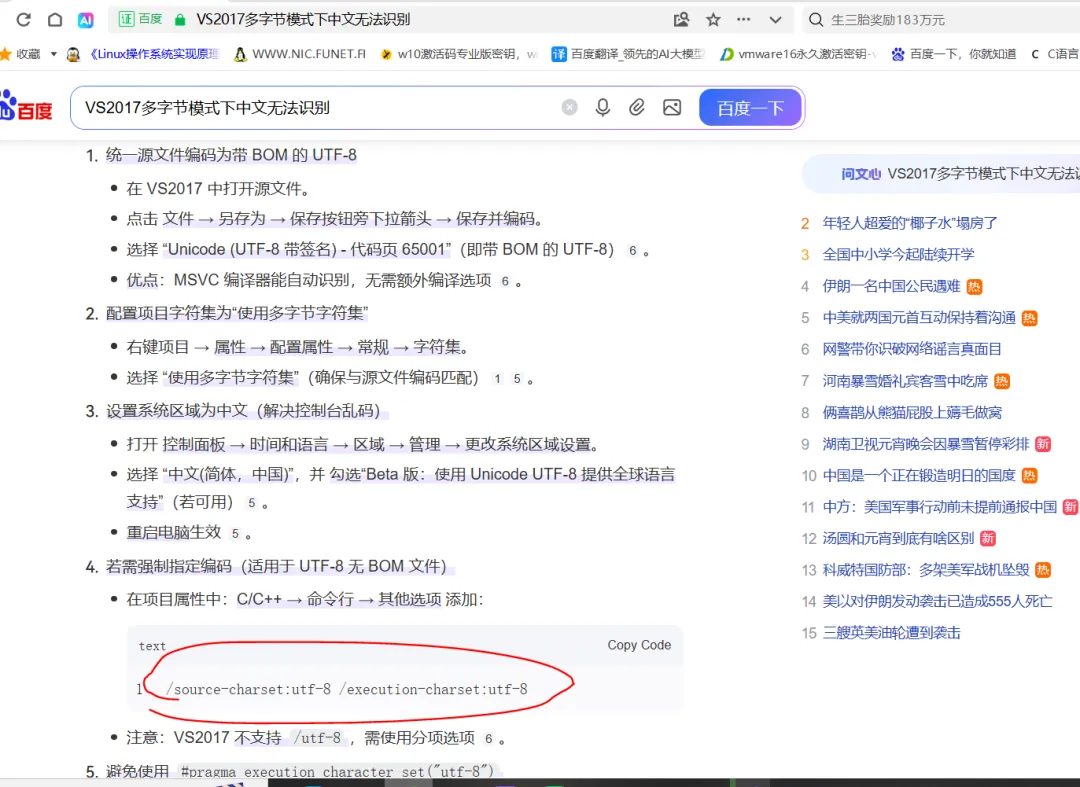Open hot topic 俩喜鹊从熊猫屁股上薅毛做窝
1080x787 pixels.
[x=912, y=412]
